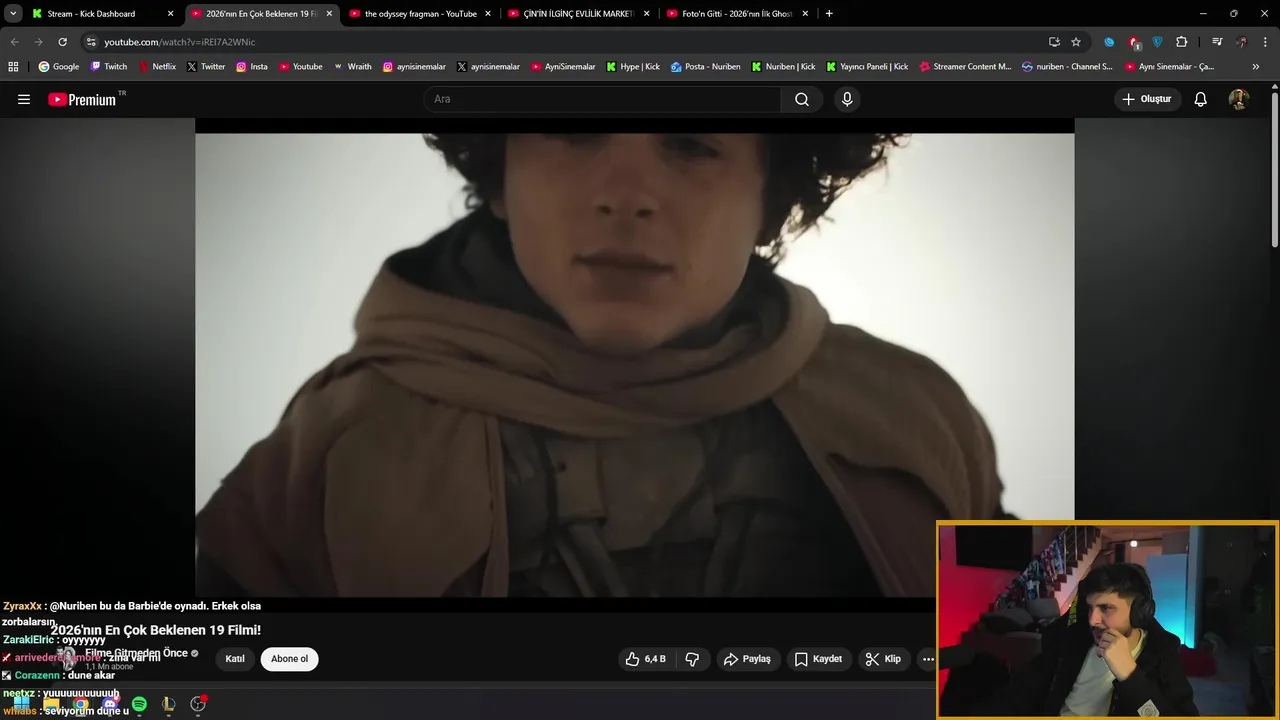Switch to ÇİN'İN İLGİNÇ EVLİLİK MARKETİ tab

pyautogui.click(x=579, y=14)
